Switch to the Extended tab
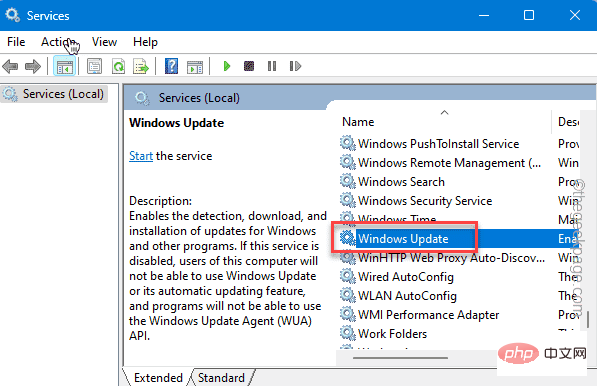 (x=158, y=378)
